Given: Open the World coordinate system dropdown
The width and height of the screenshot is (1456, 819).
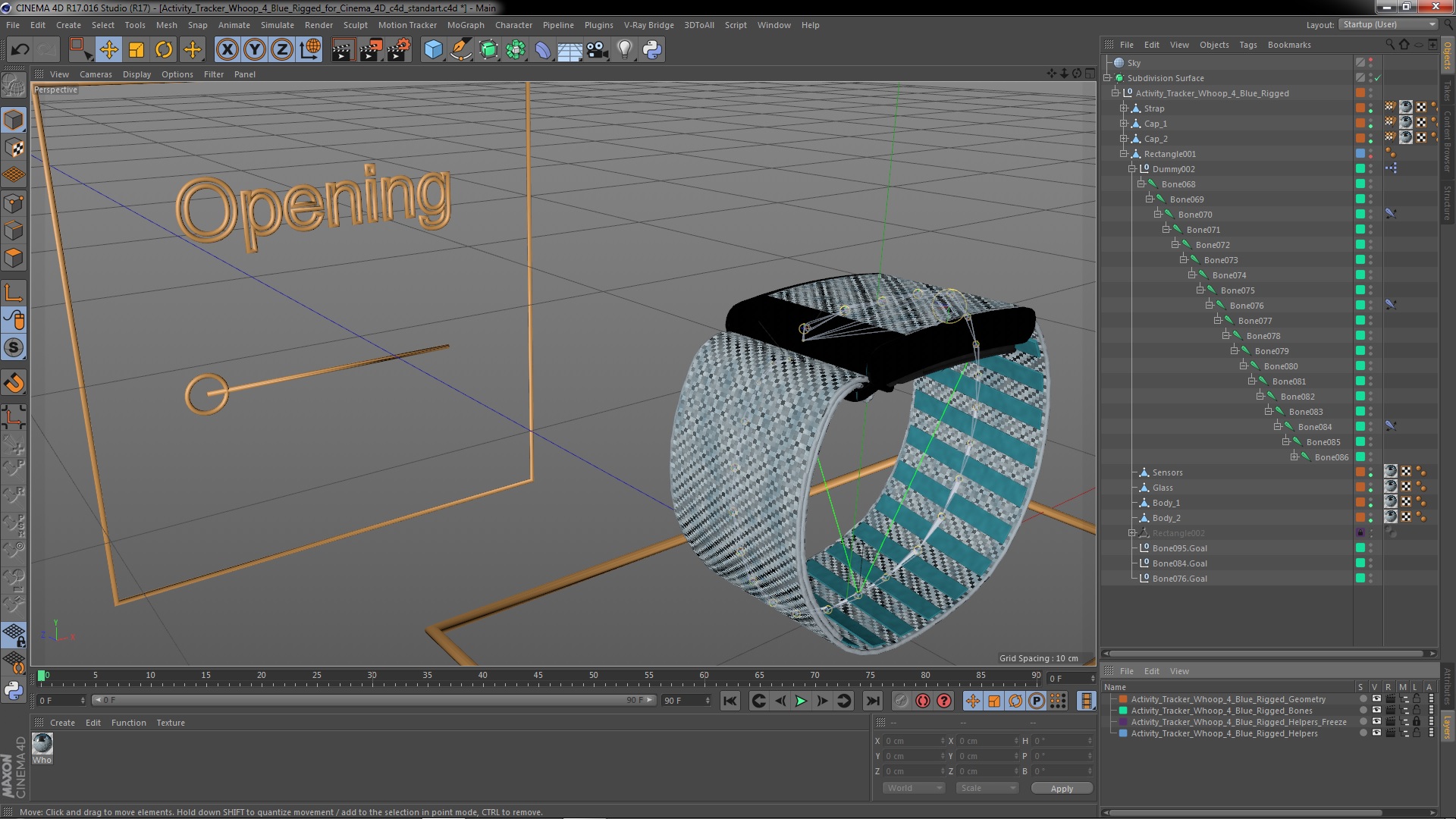Looking at the screenshot, I should 914,788.
